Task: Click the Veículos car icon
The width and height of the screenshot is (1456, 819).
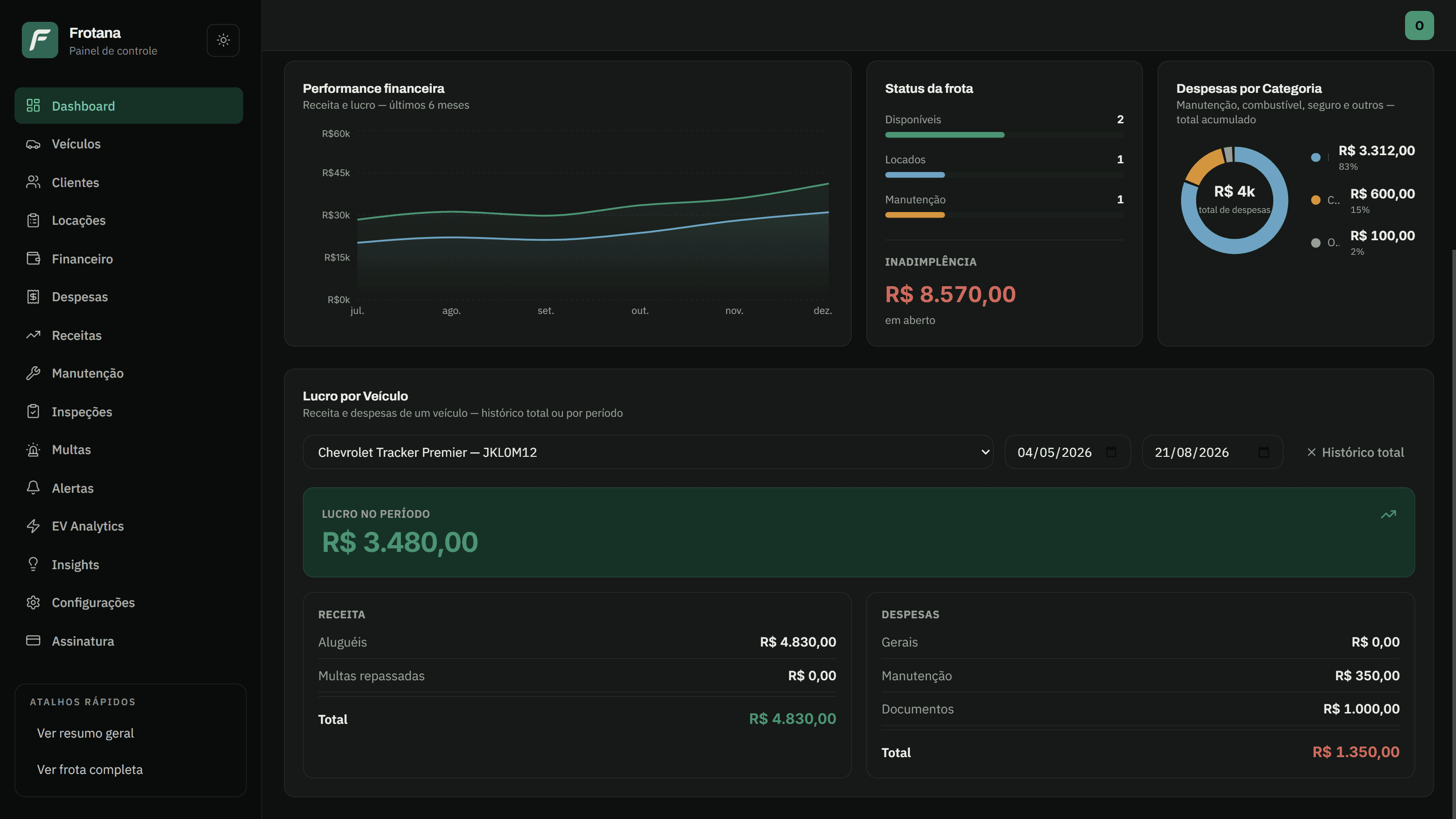Action: (x=33, y=144)
